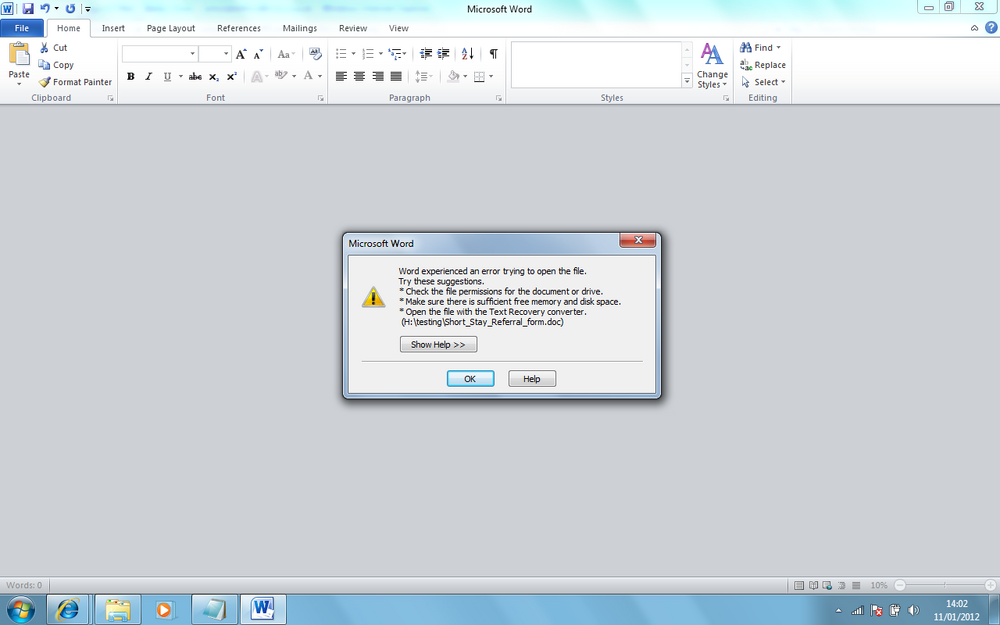
Task: Switch to the Page Layout tab
Action: (171, 28)
